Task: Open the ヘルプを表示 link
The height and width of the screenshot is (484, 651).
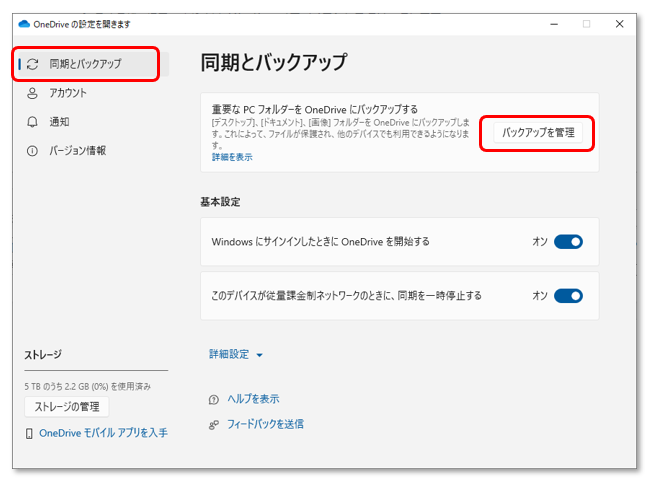Action: pyautogui.click(x=253, y=399)
